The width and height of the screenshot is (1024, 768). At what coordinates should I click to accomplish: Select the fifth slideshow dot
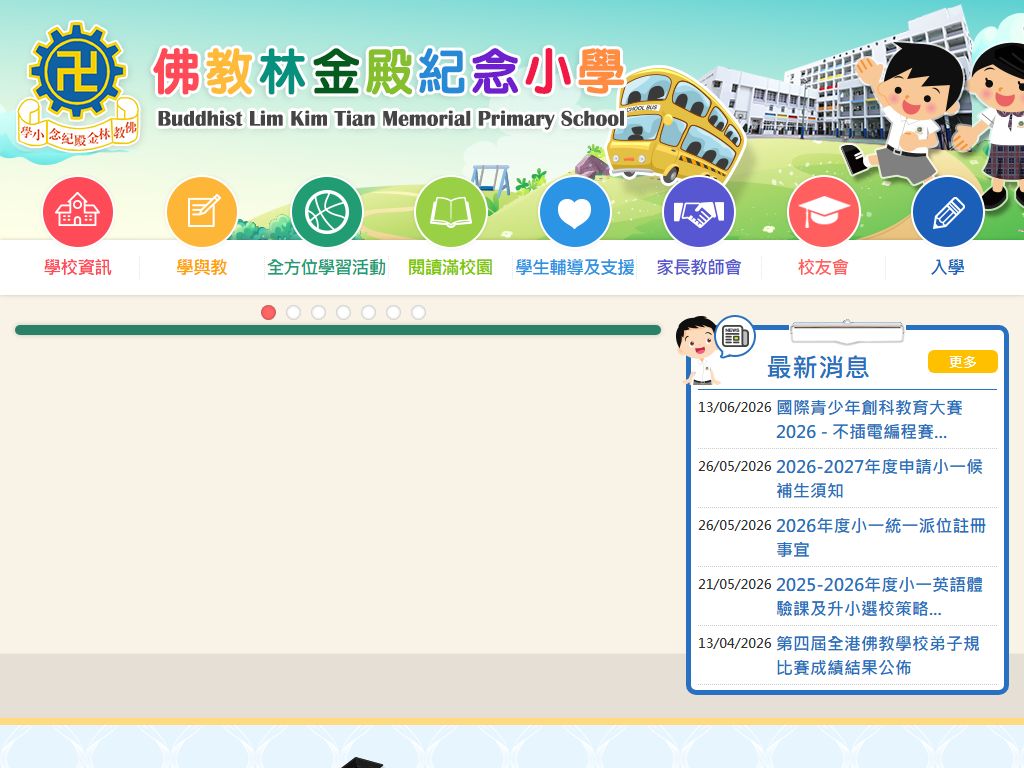coord(368,312)
